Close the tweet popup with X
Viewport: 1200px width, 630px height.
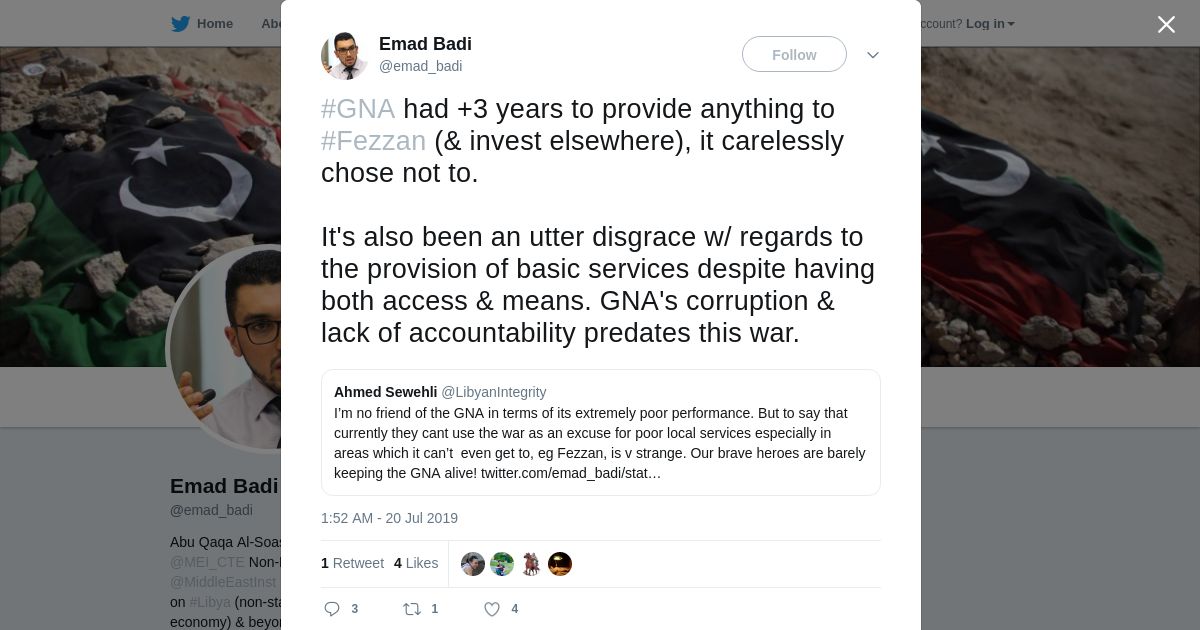click(1166, 24)
